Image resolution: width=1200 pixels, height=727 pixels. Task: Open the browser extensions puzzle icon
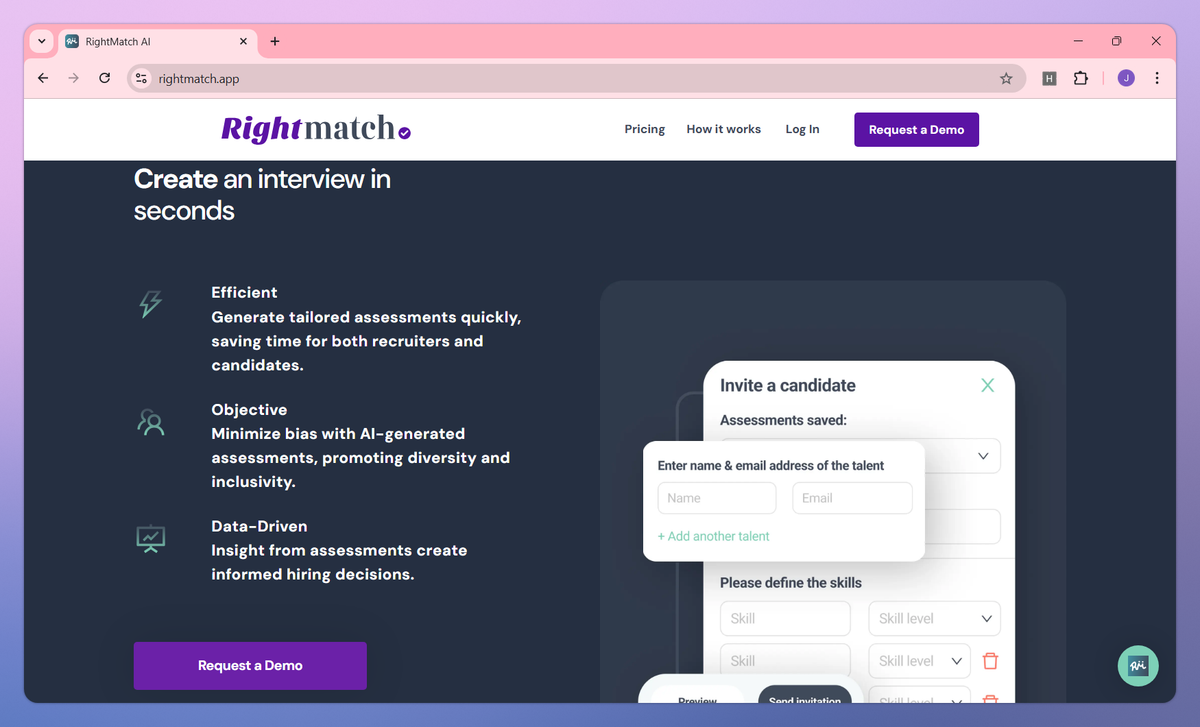pos(1081,78)
